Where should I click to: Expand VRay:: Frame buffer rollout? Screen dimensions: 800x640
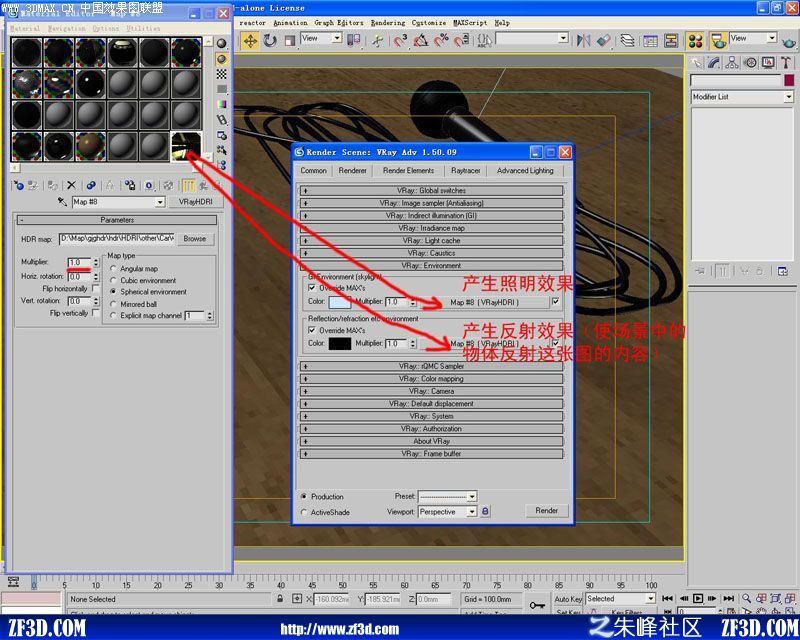tap(432, 454)
